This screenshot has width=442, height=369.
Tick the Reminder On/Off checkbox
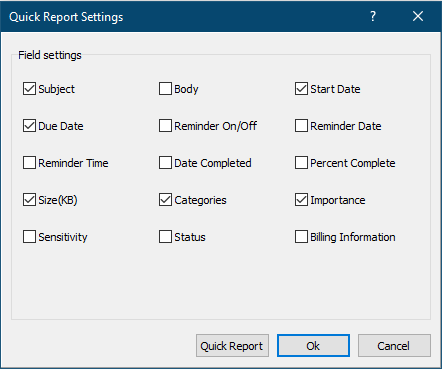point(165,126)
